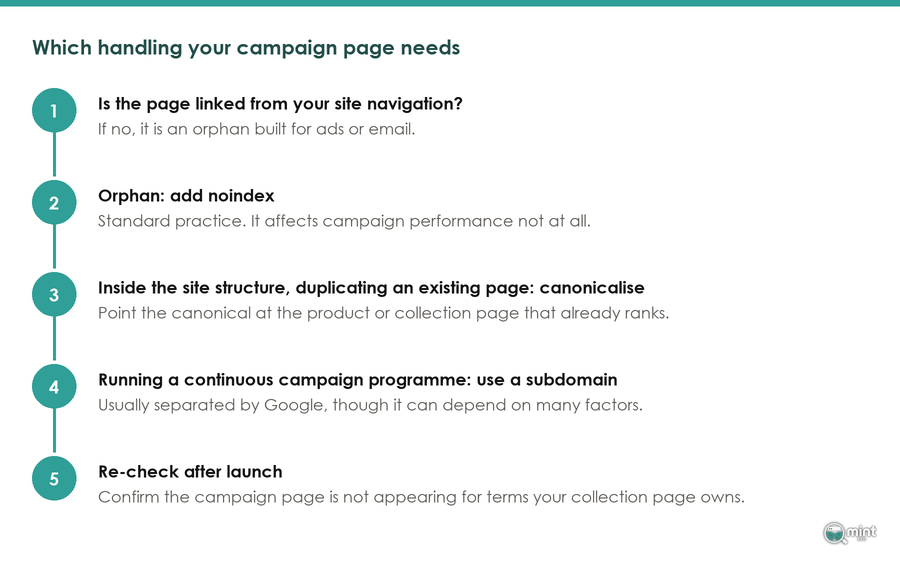Click the step 4 numbered circle
This screenshot has width=900, height=568.
point(54,387)
